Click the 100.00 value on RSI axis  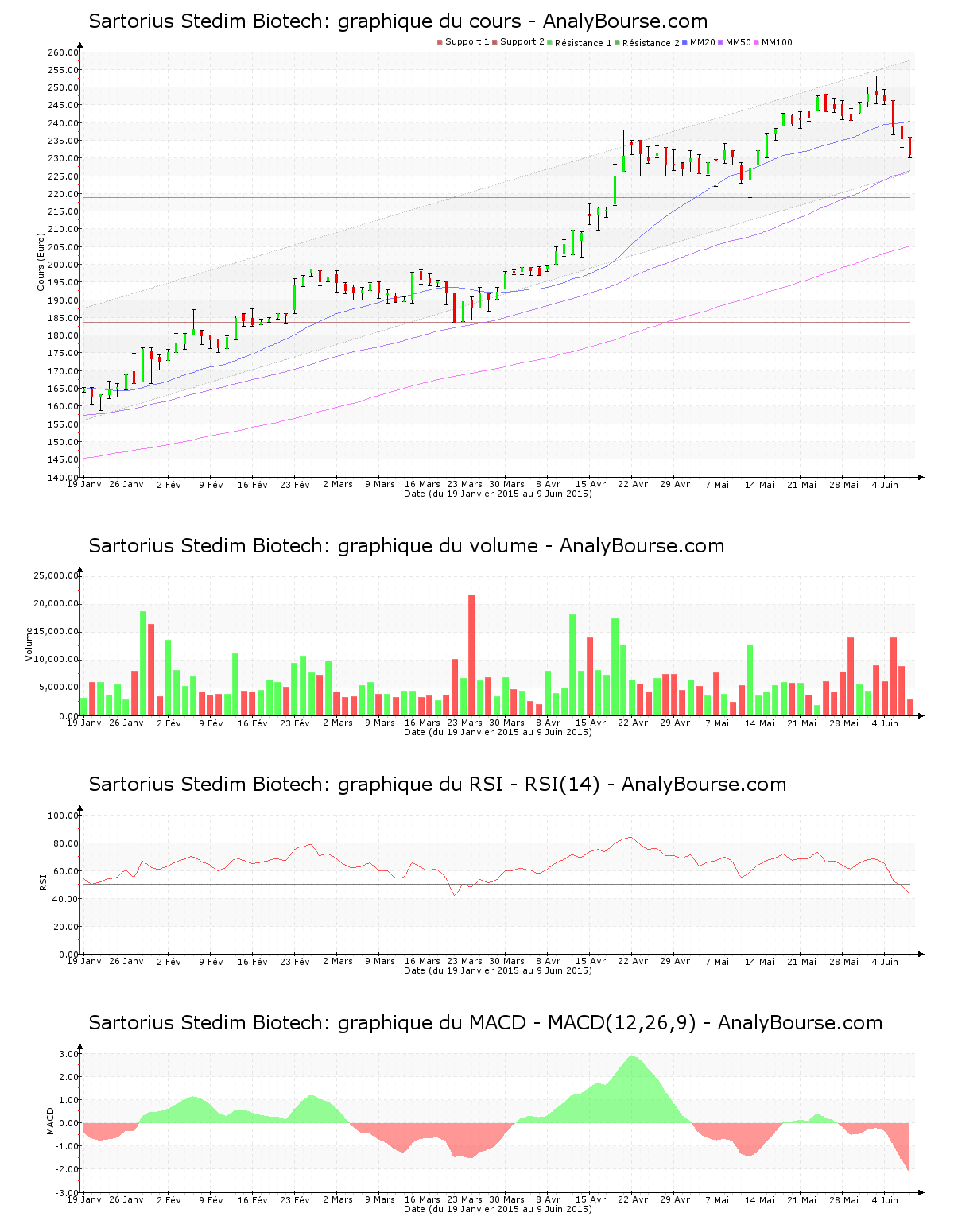click(x=63, y=816)
